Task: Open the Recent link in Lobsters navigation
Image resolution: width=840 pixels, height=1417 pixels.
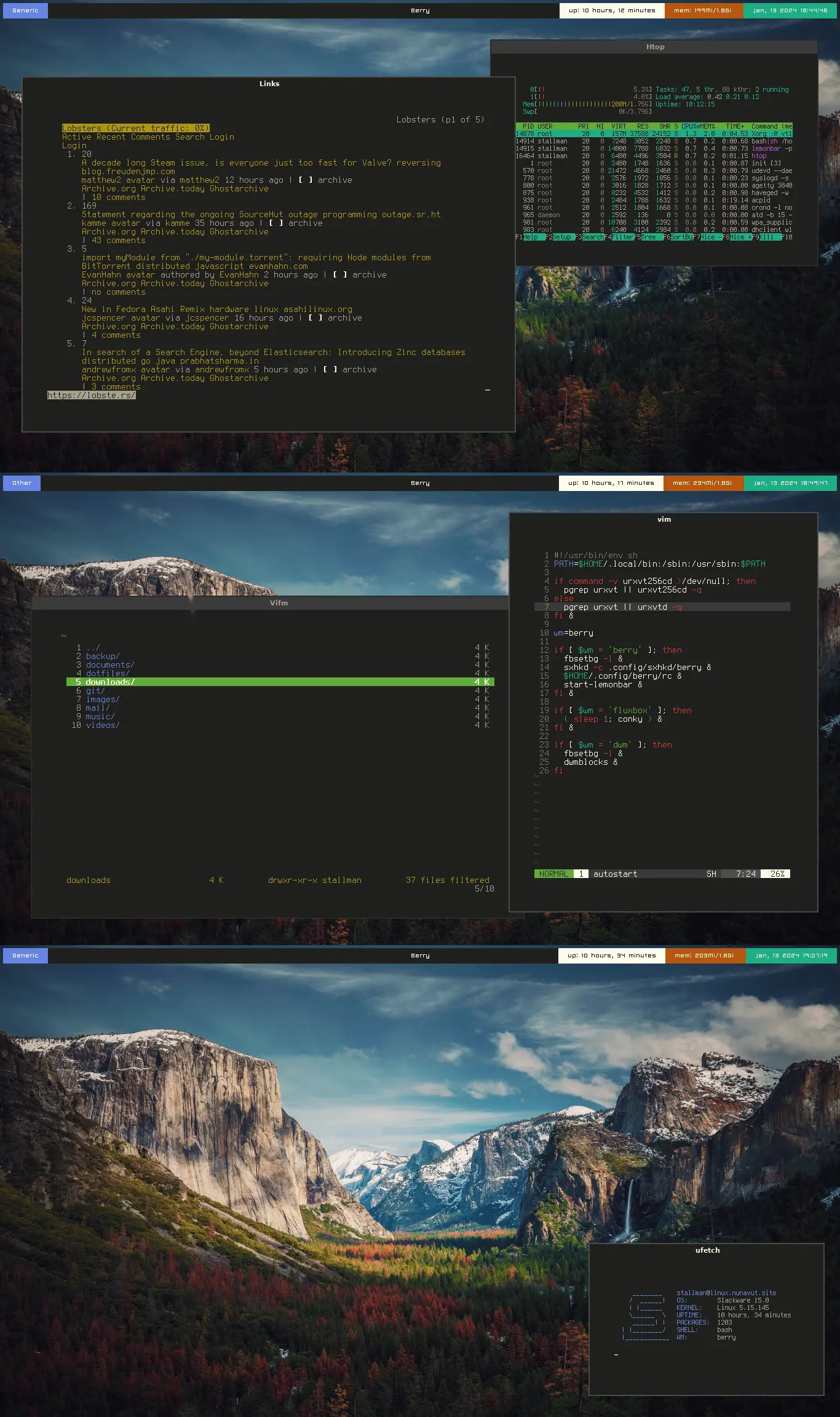Action: 111,137
